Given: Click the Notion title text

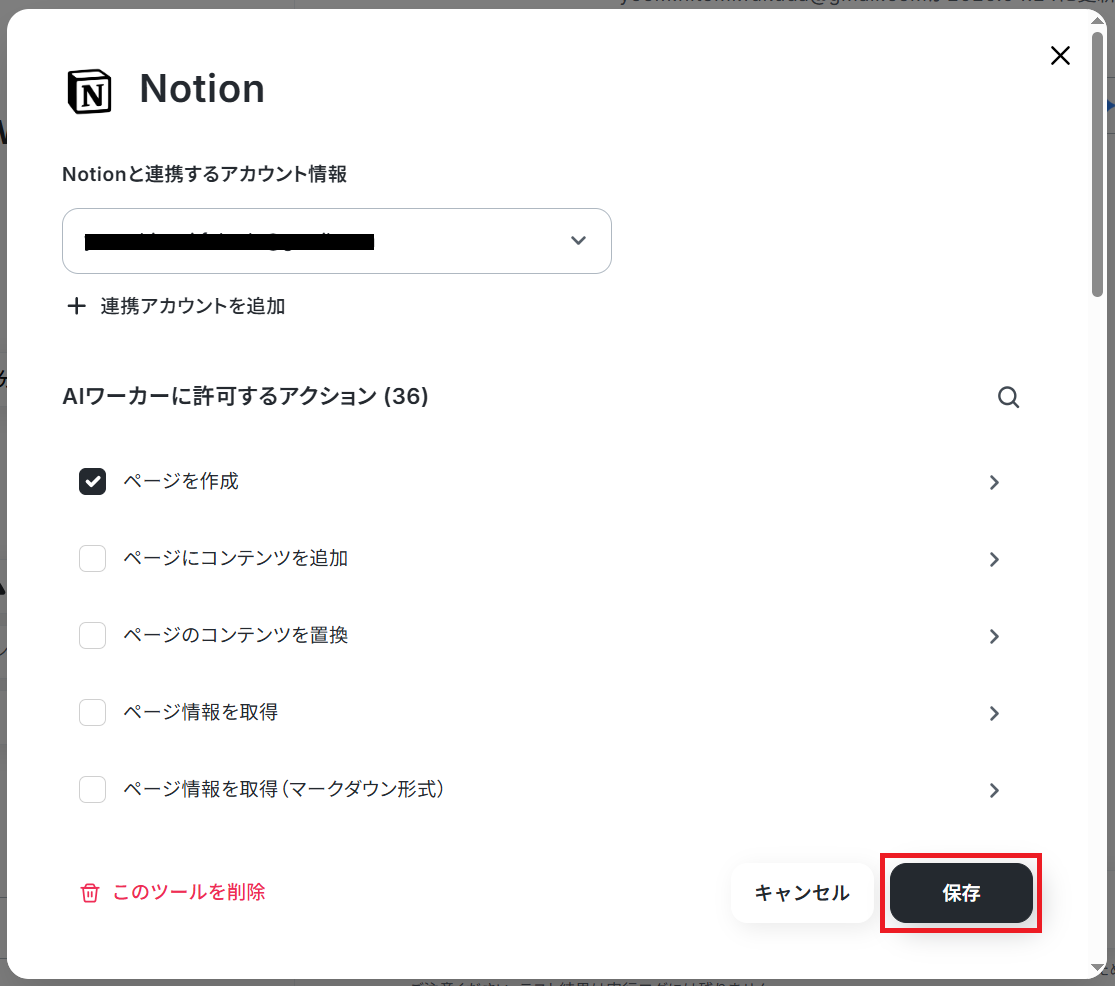Looking at the screenshot, I should [x=202, y=89].
